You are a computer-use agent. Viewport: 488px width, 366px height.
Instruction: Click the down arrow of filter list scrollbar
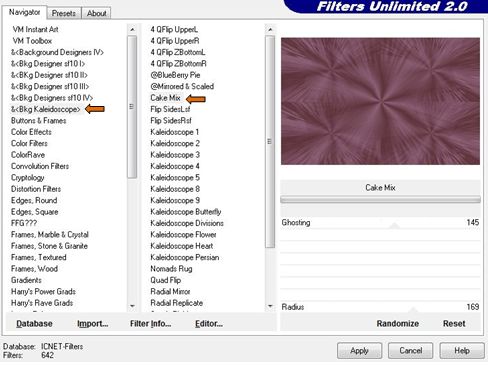click(x=270, y=306)
